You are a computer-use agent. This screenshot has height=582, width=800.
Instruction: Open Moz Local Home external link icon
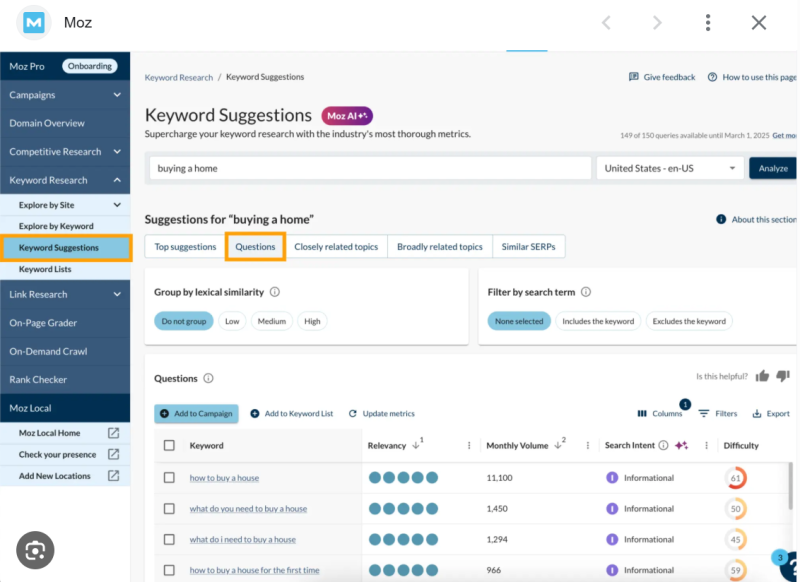[113, 433]
